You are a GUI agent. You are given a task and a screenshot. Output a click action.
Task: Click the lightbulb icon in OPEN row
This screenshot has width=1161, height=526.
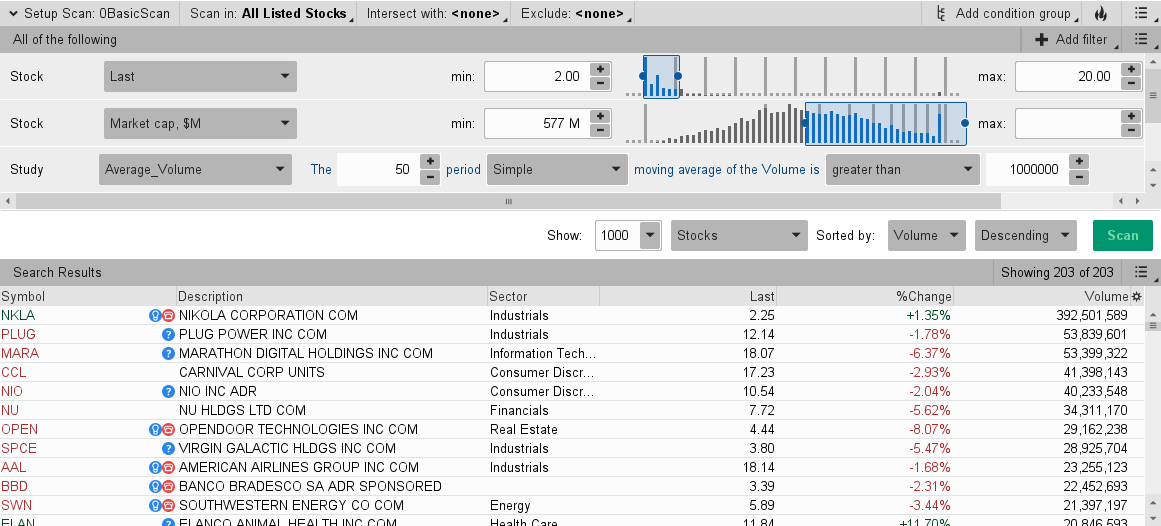[155, 430]
